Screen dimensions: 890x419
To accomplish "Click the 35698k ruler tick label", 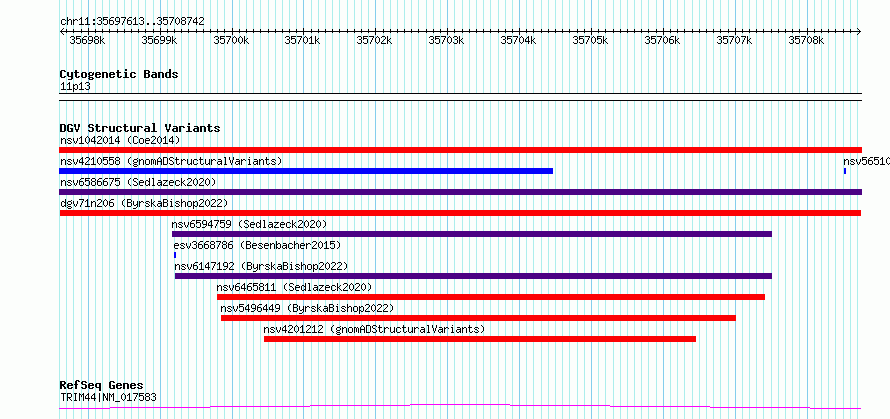I will tap(87, 40).
